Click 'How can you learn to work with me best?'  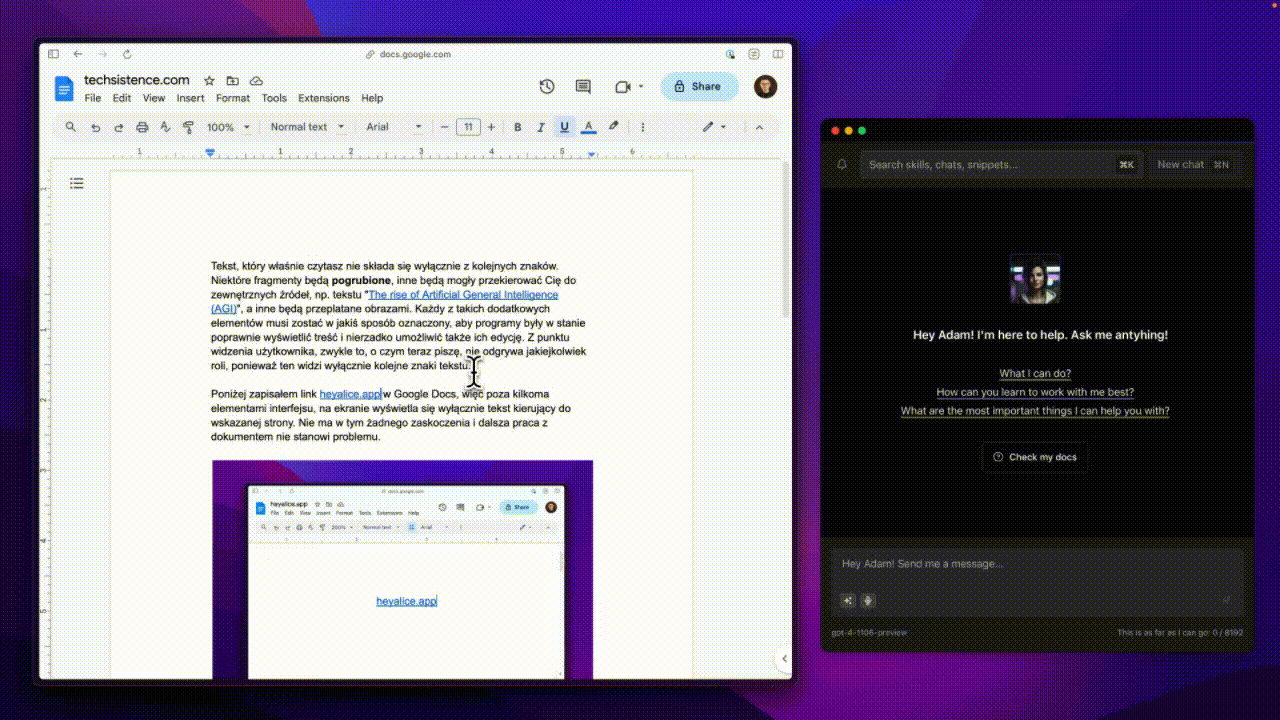(1035, 392)
